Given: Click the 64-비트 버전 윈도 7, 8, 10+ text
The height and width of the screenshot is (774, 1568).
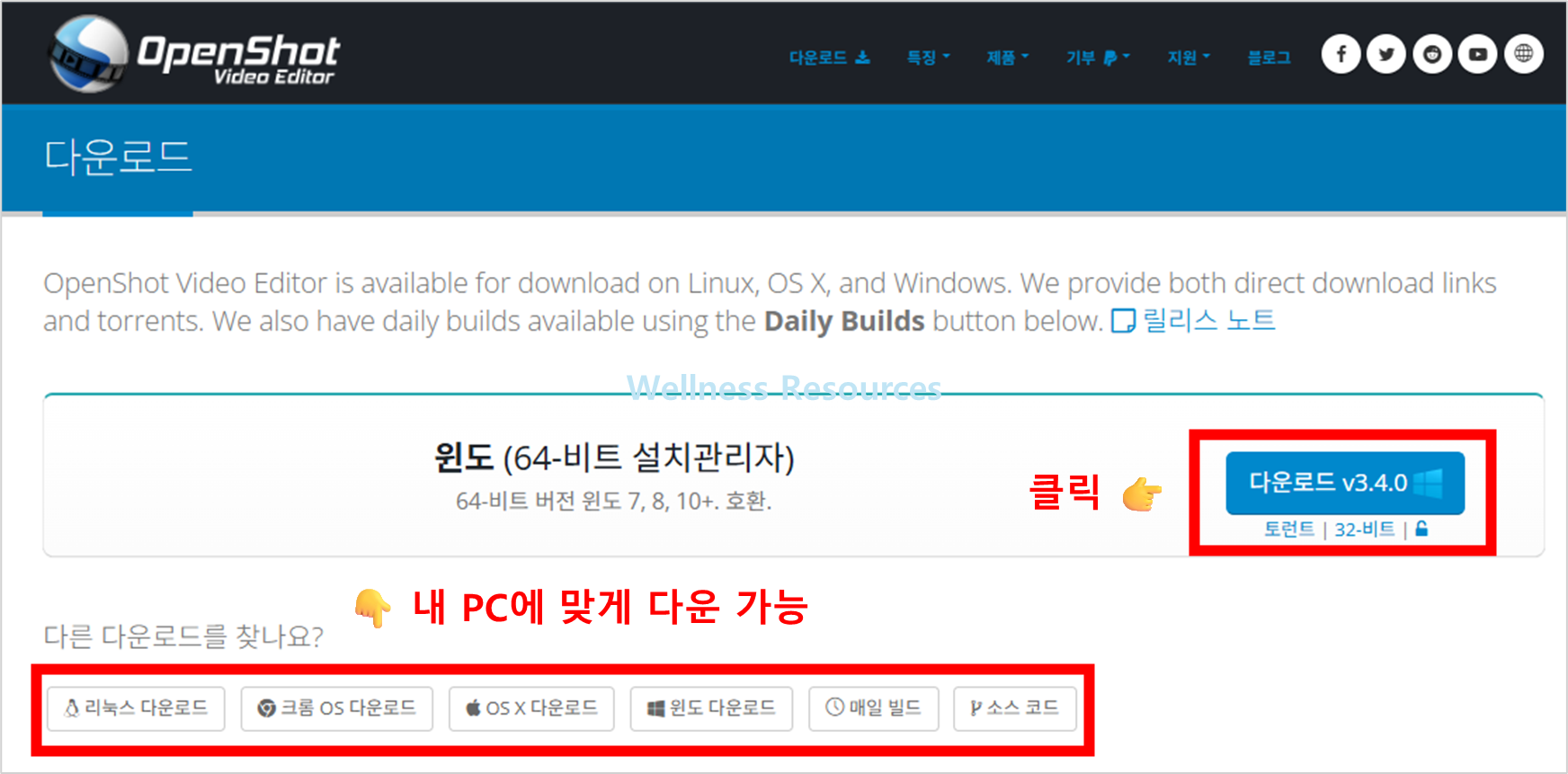Looking at the screenshot, I should click(x=614, y=501).
